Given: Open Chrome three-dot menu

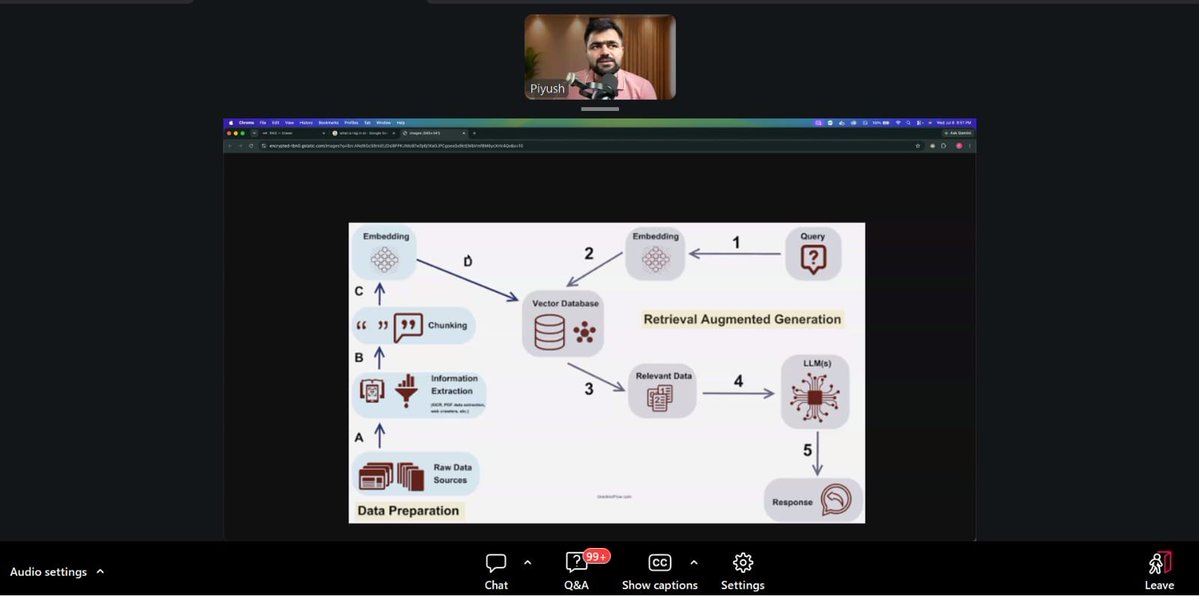Looking at the screenshot, I should [x=970, y=146].
